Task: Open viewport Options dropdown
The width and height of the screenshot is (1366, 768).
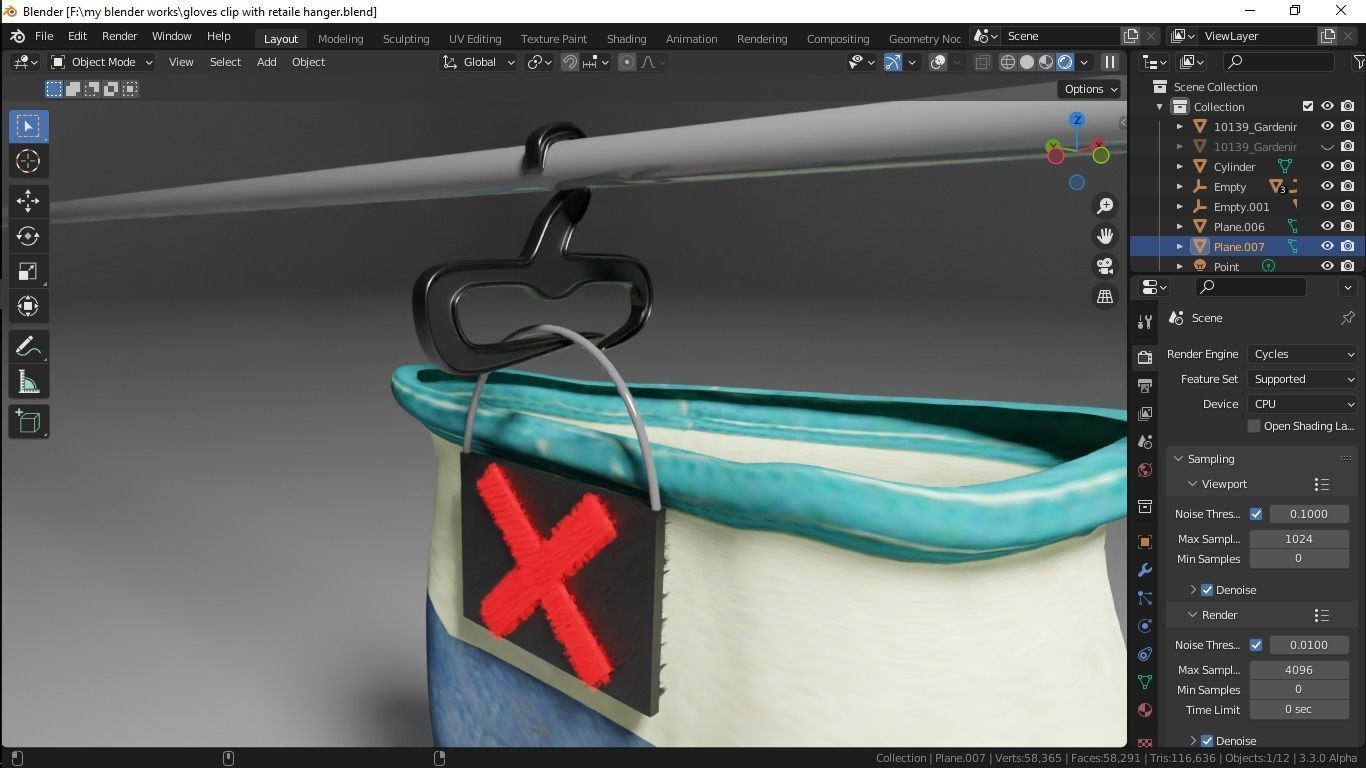Action: coord(1091,89)
